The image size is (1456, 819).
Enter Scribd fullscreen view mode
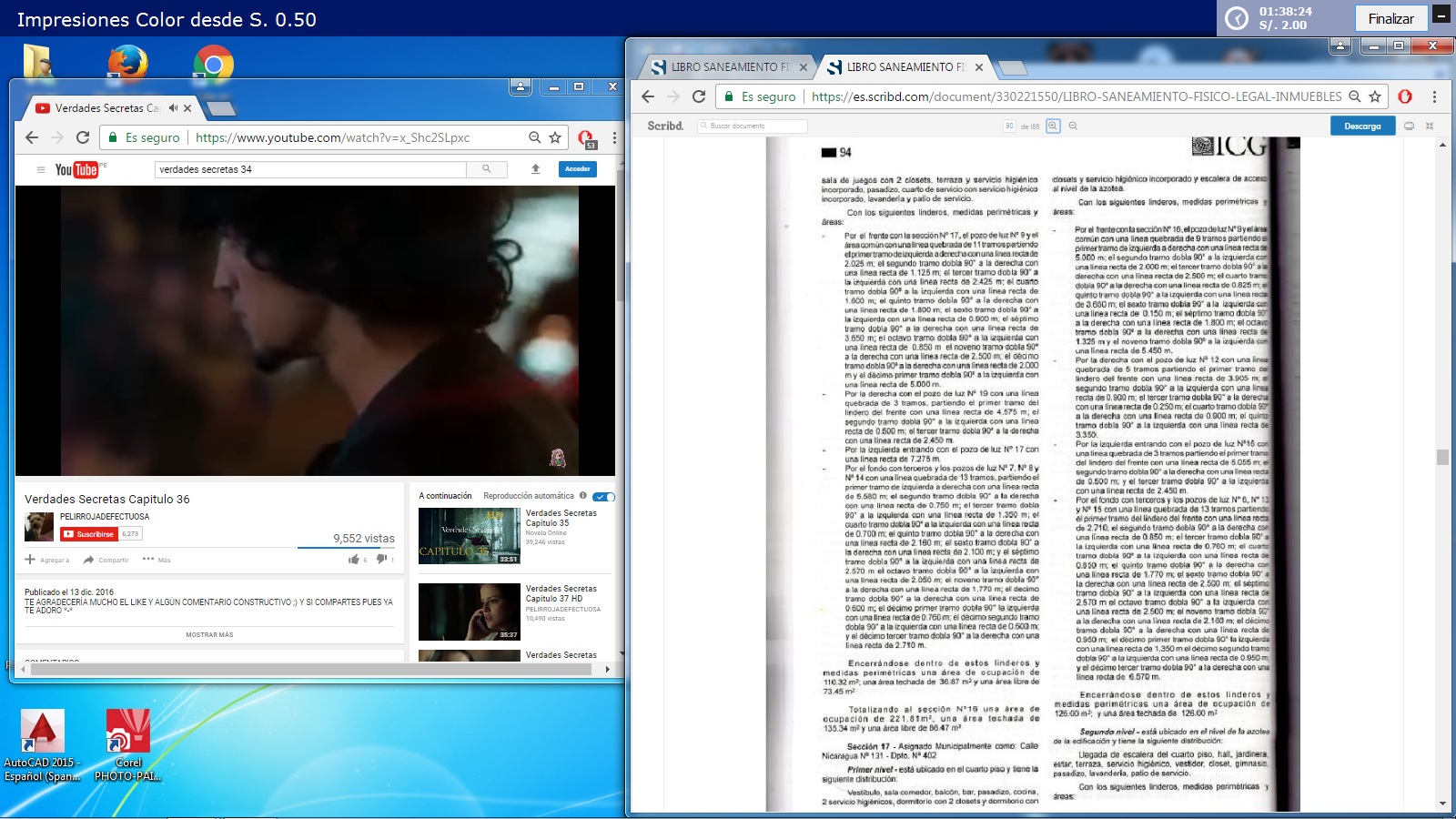coord(1430,126)
